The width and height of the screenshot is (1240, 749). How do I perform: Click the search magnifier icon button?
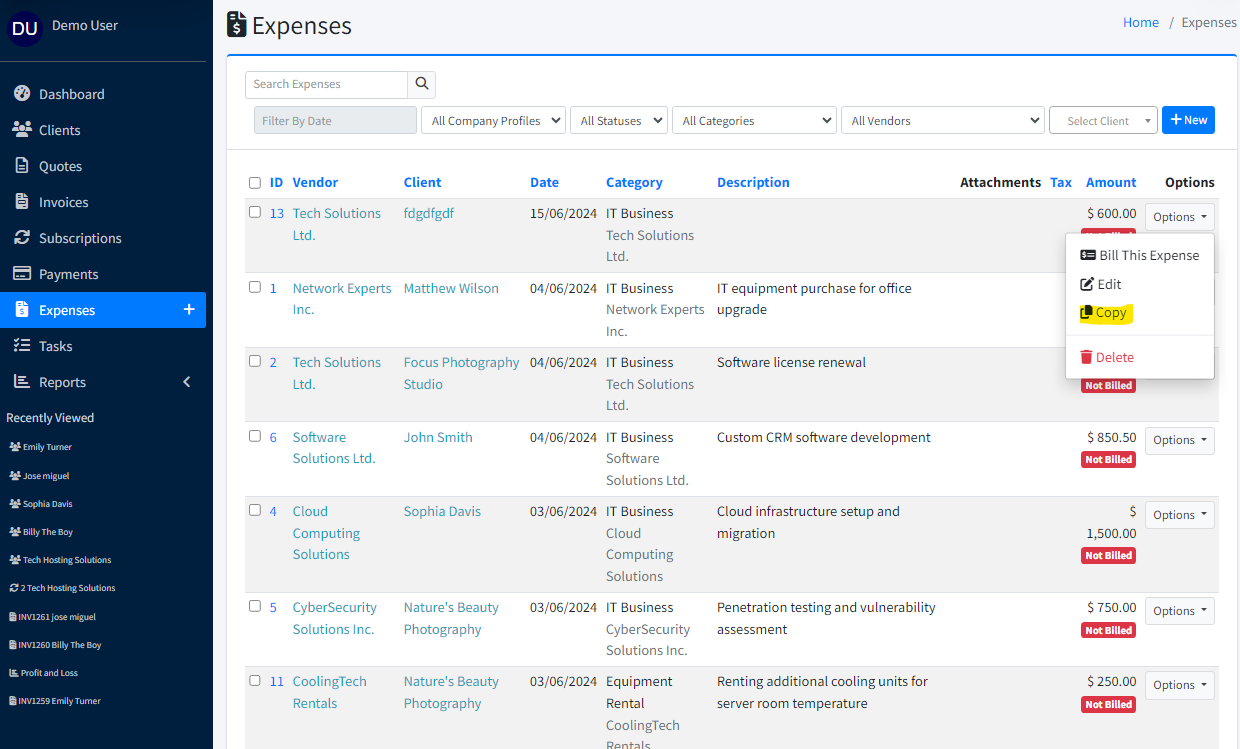point(422,85)
